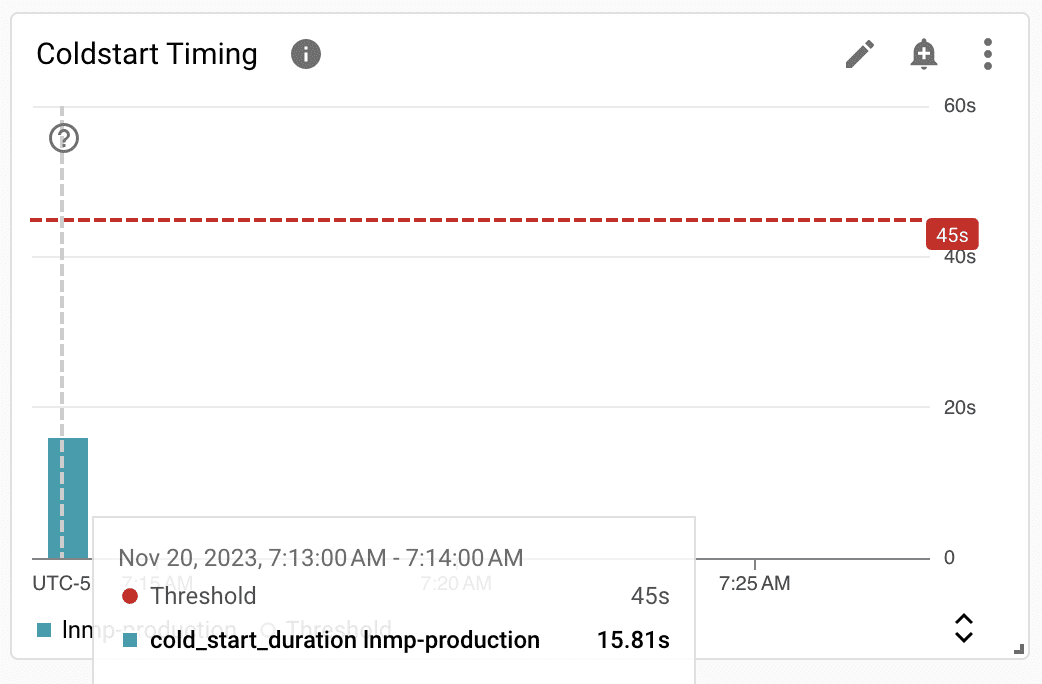Click the resize handle at the chart corner
This screenshot has width=1042, height=684.
(1019, 649)
